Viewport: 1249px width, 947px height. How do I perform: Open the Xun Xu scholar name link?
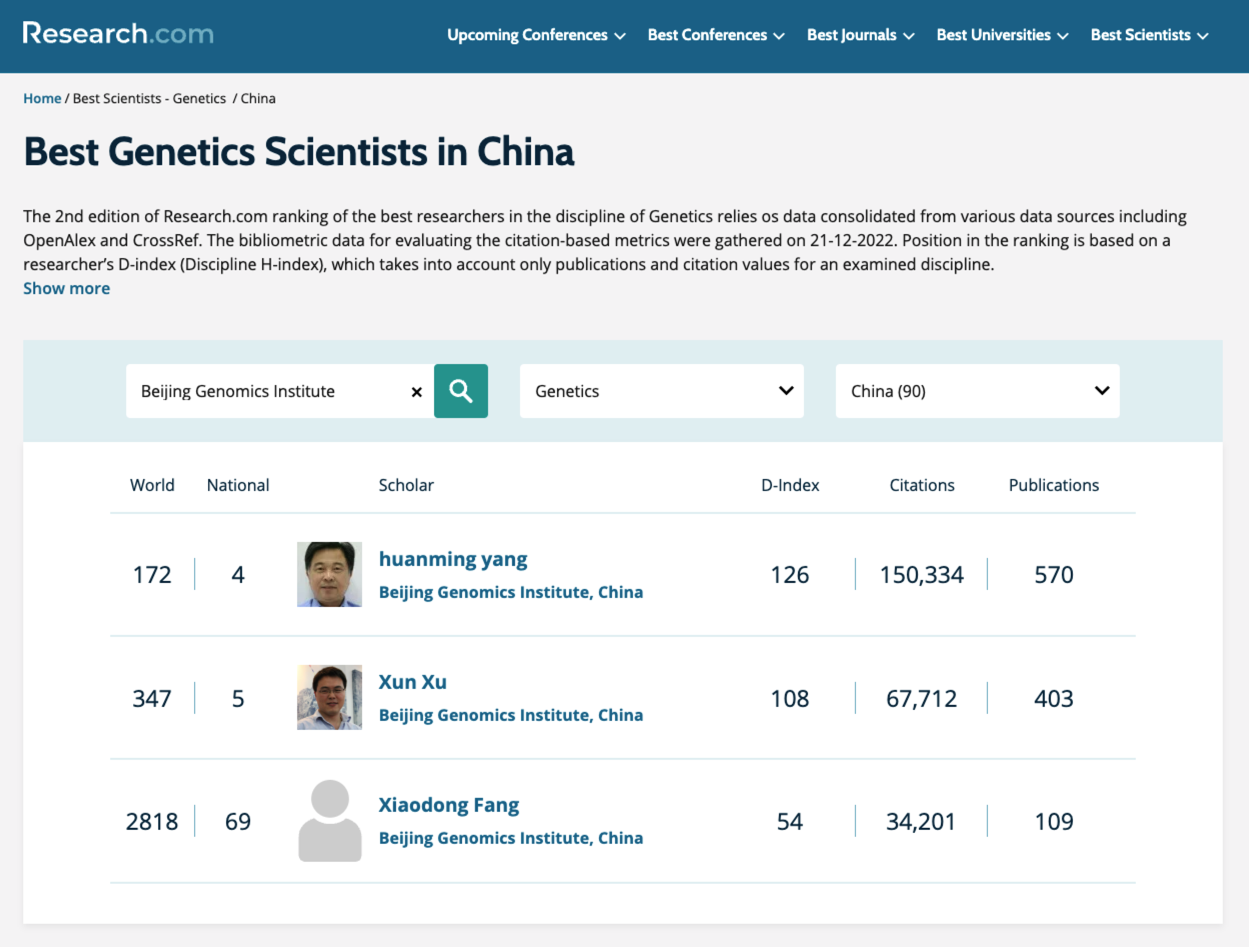point(412,682)
